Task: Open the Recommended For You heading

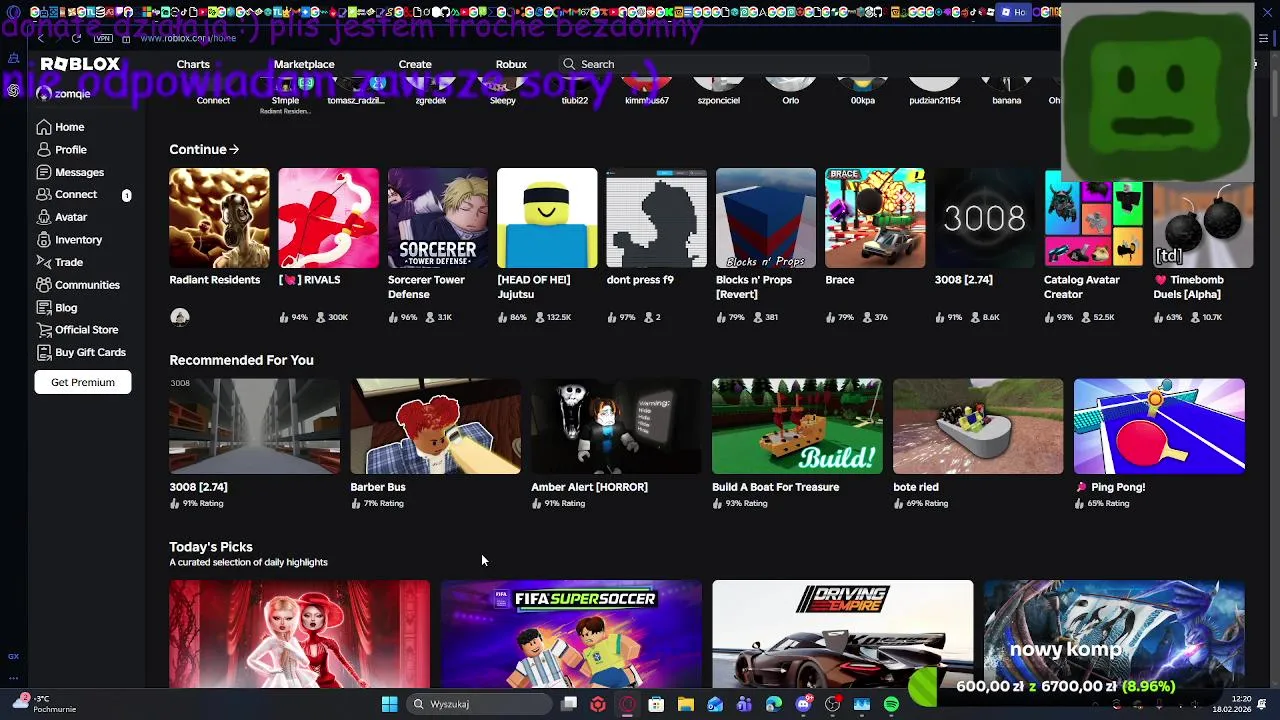Action: coord(241,360)
